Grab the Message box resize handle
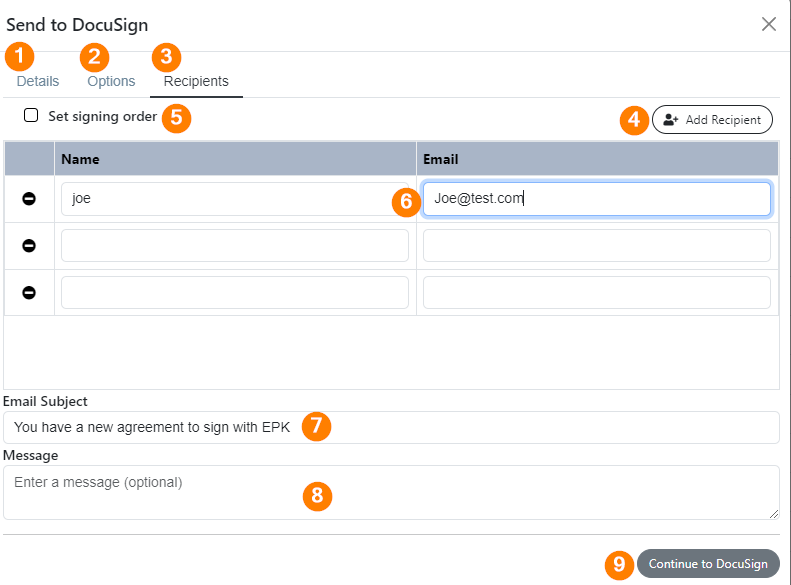The width and height of the screenshot is (791, 585). click(x=774, y=514)
